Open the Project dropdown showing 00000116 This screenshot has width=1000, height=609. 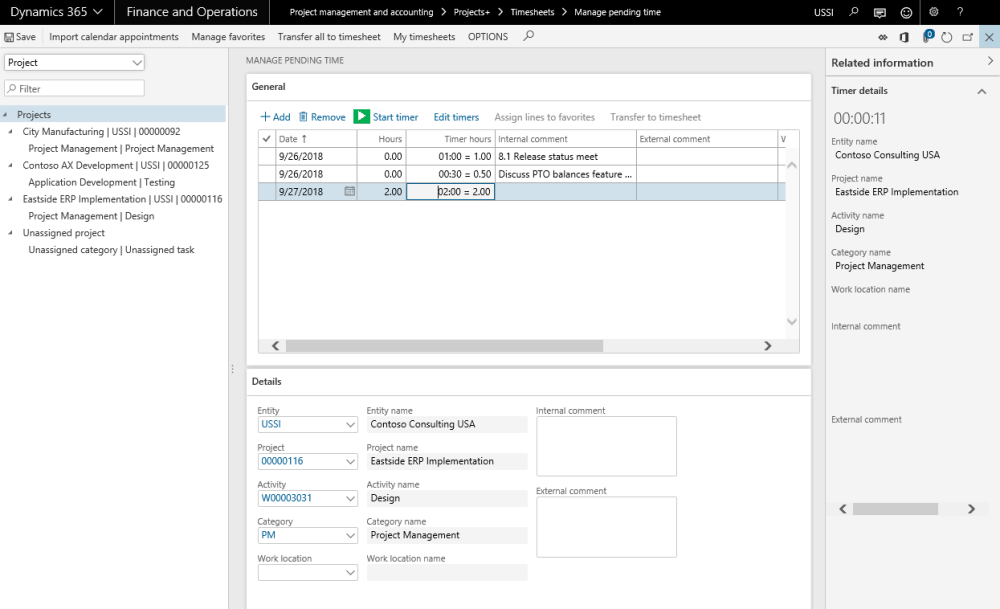click(350, 462)
